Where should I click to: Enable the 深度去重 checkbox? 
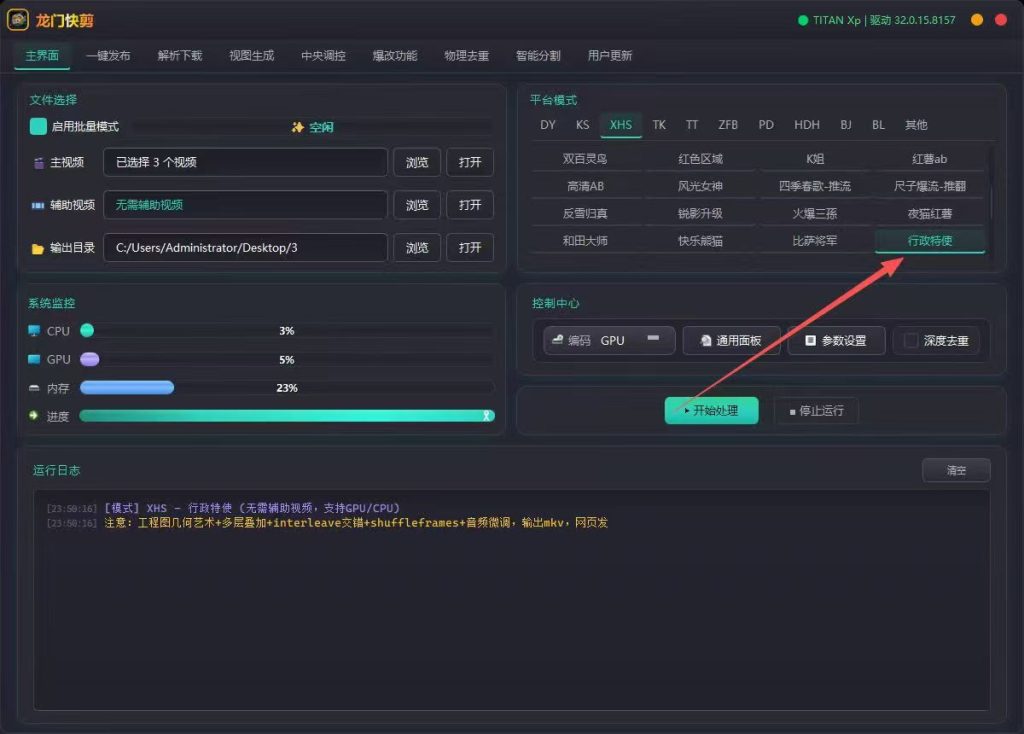point(910,340)
